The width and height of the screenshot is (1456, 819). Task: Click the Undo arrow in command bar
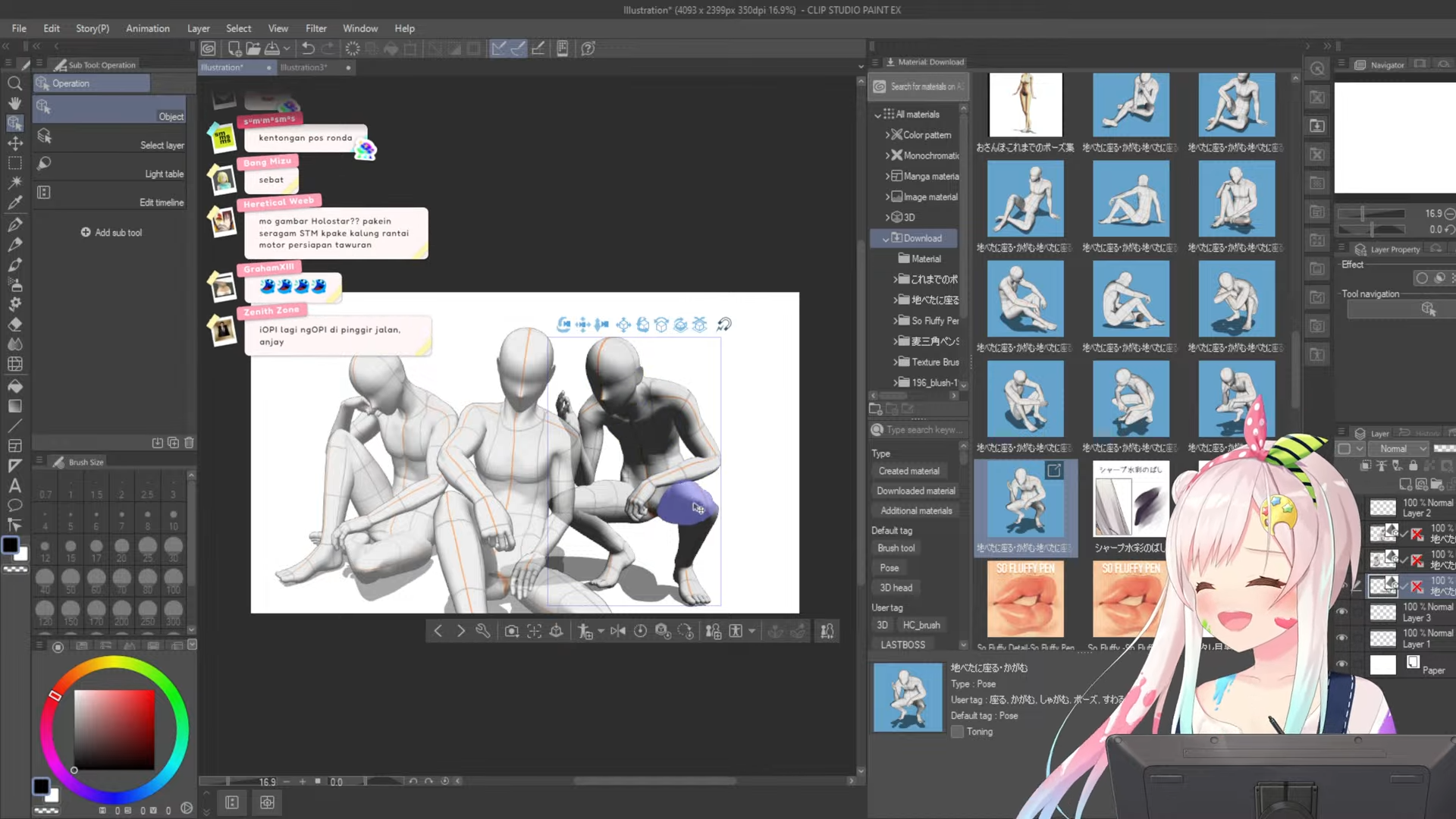[308, 49]
